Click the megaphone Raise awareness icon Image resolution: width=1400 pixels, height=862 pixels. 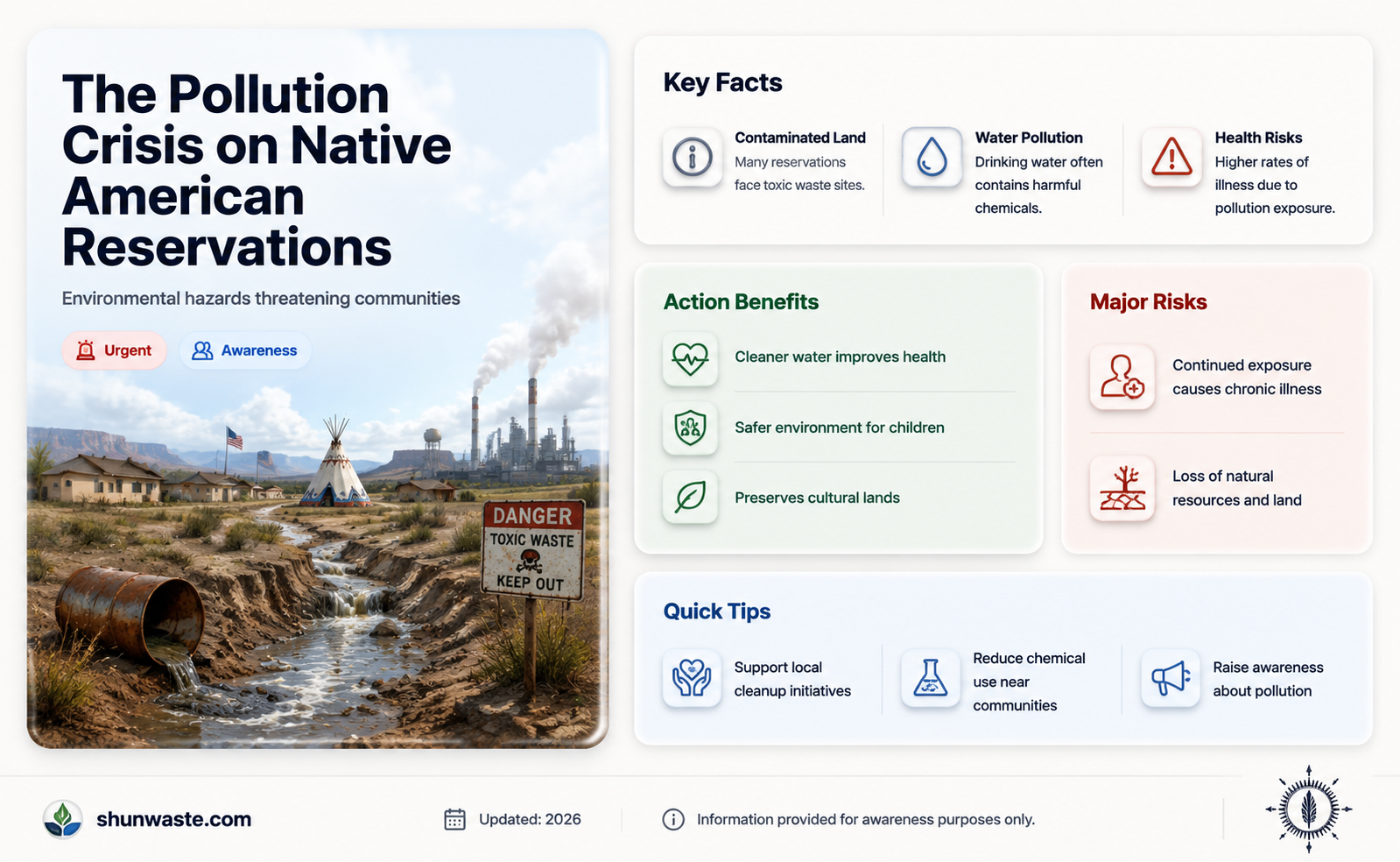pos(1171,678)
